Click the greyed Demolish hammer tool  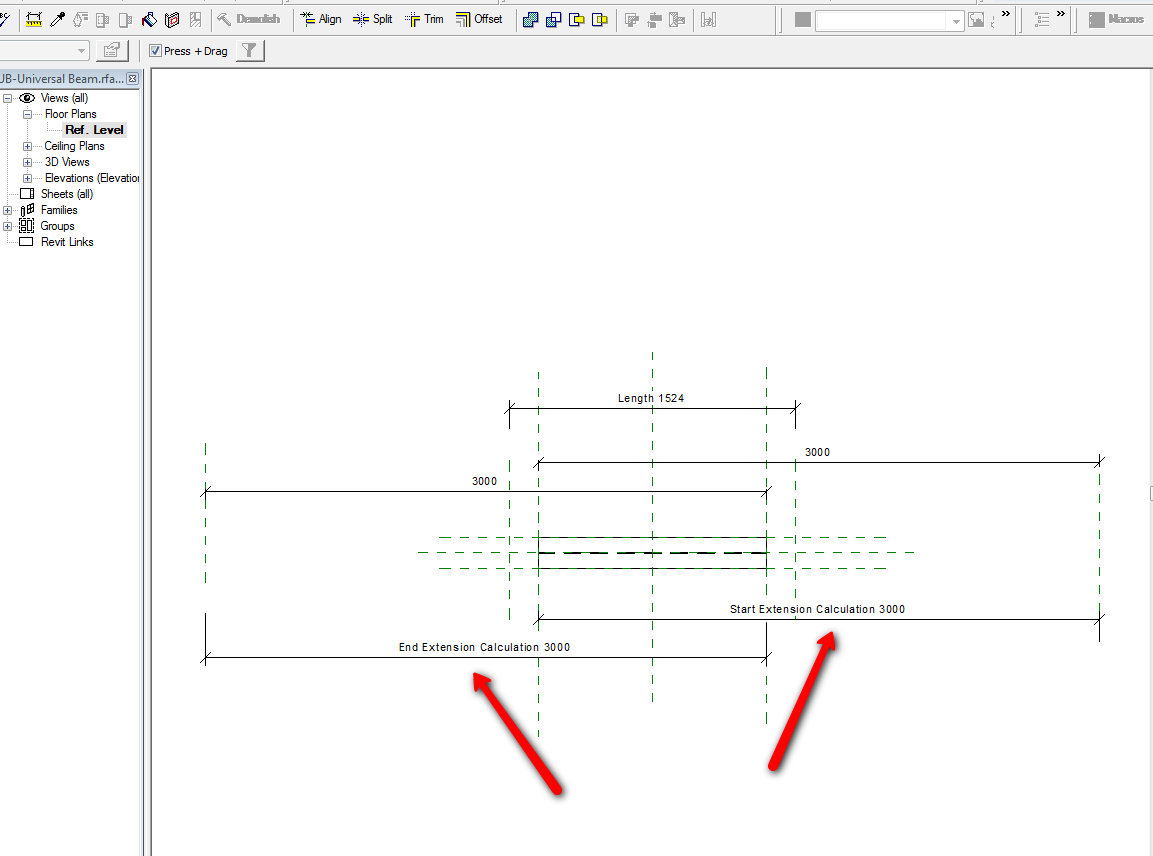pos(248,19)
